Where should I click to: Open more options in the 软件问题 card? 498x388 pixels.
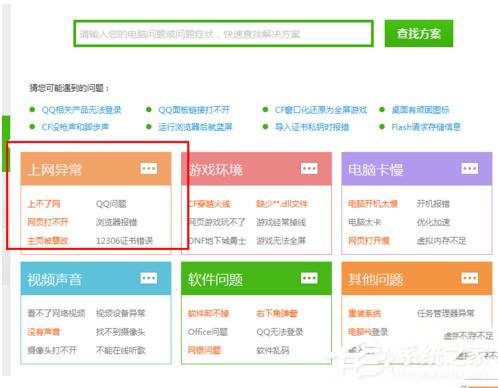(x=309, y=278)
